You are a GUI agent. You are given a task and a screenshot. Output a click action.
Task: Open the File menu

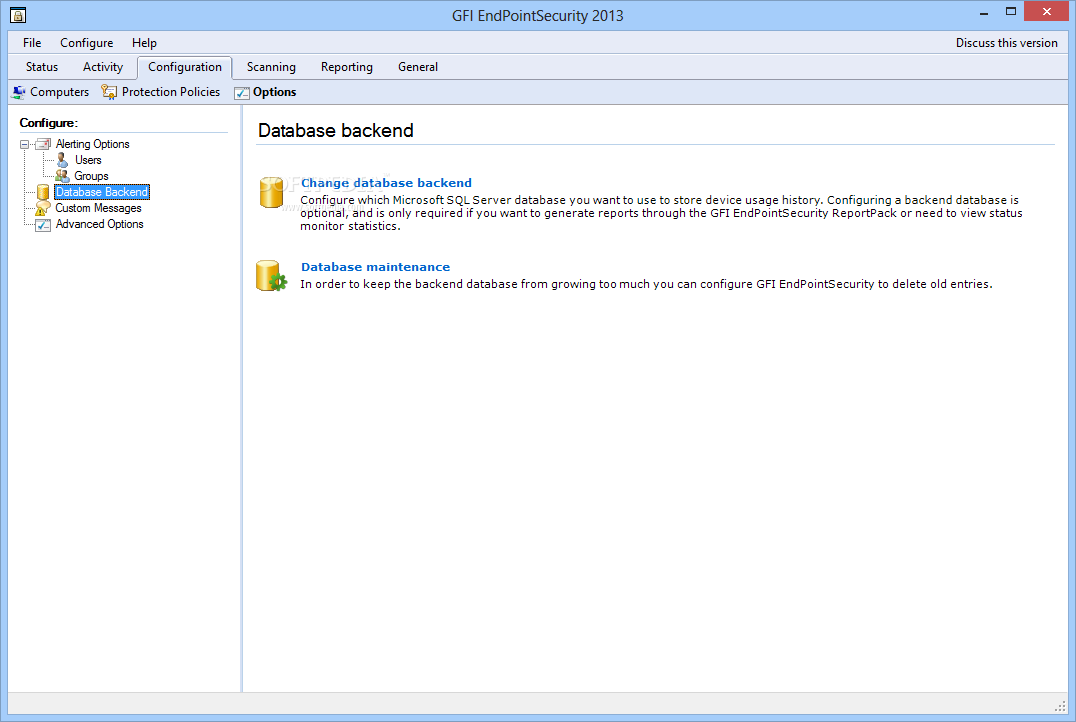[x=32, y=43]
